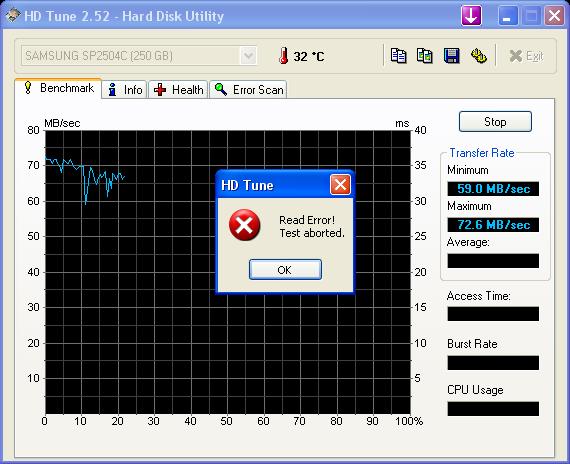Click the HD Tune app icon in the title bar

point(12,15)
